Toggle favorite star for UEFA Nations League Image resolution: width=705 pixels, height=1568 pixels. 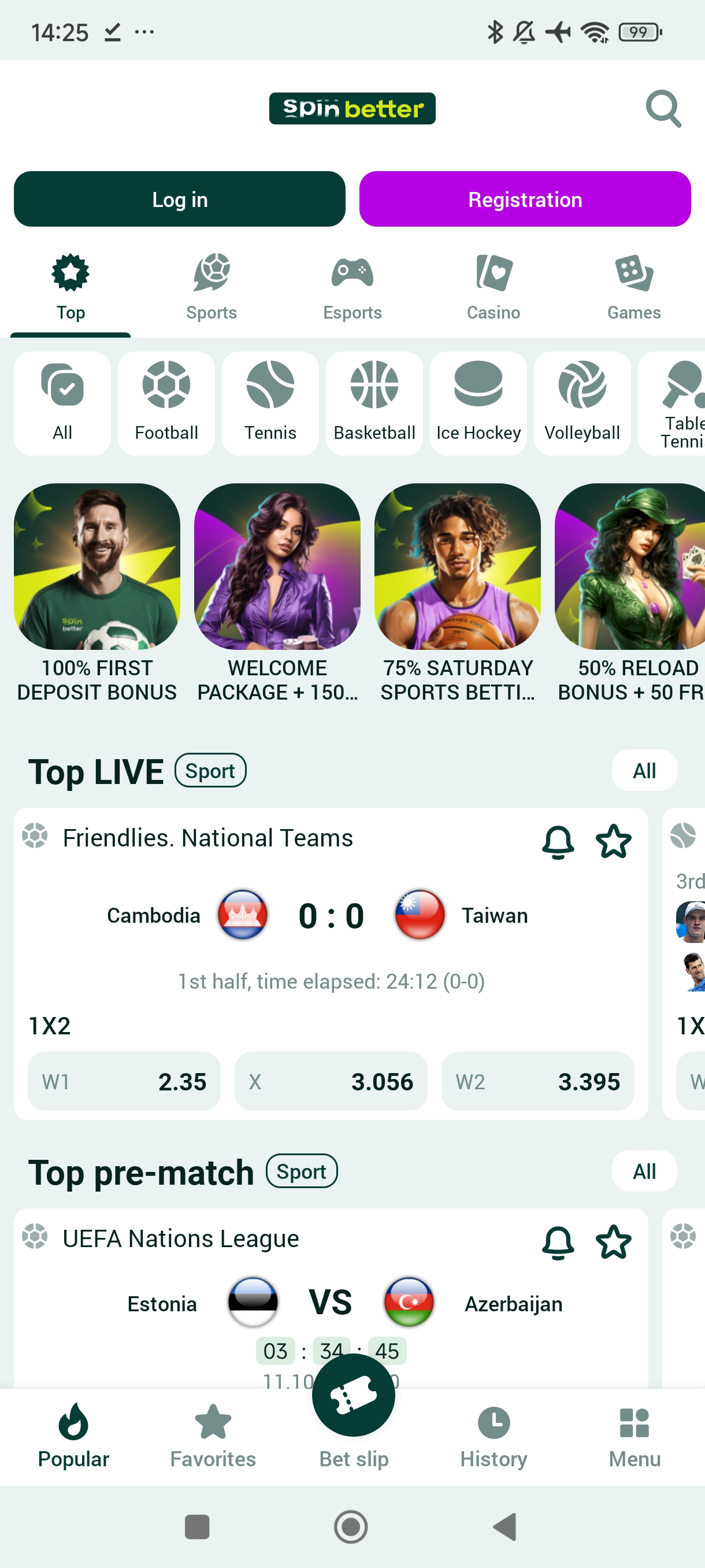pos(613,1242)
